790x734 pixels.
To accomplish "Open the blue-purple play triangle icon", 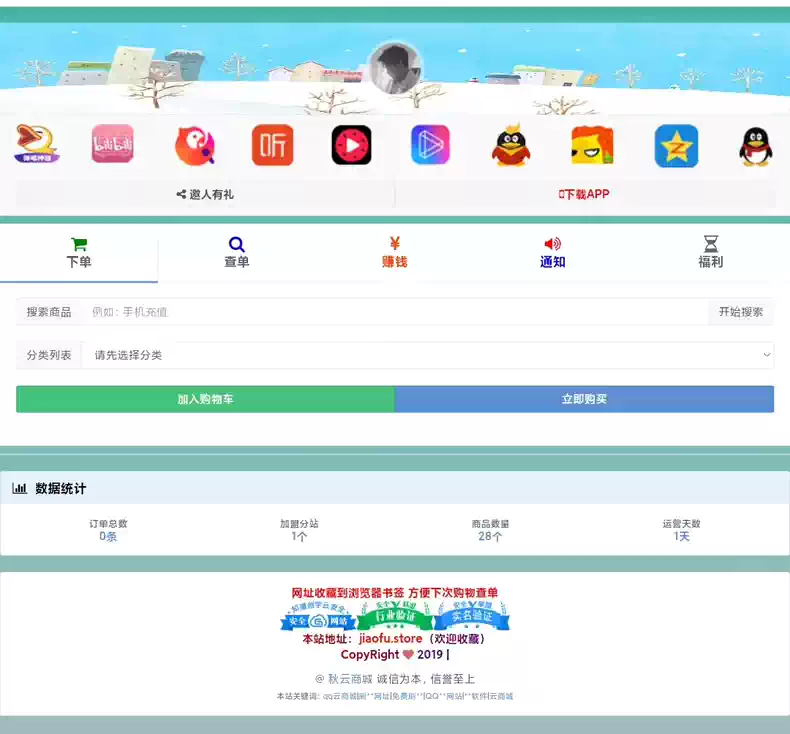I will [430, 145].
